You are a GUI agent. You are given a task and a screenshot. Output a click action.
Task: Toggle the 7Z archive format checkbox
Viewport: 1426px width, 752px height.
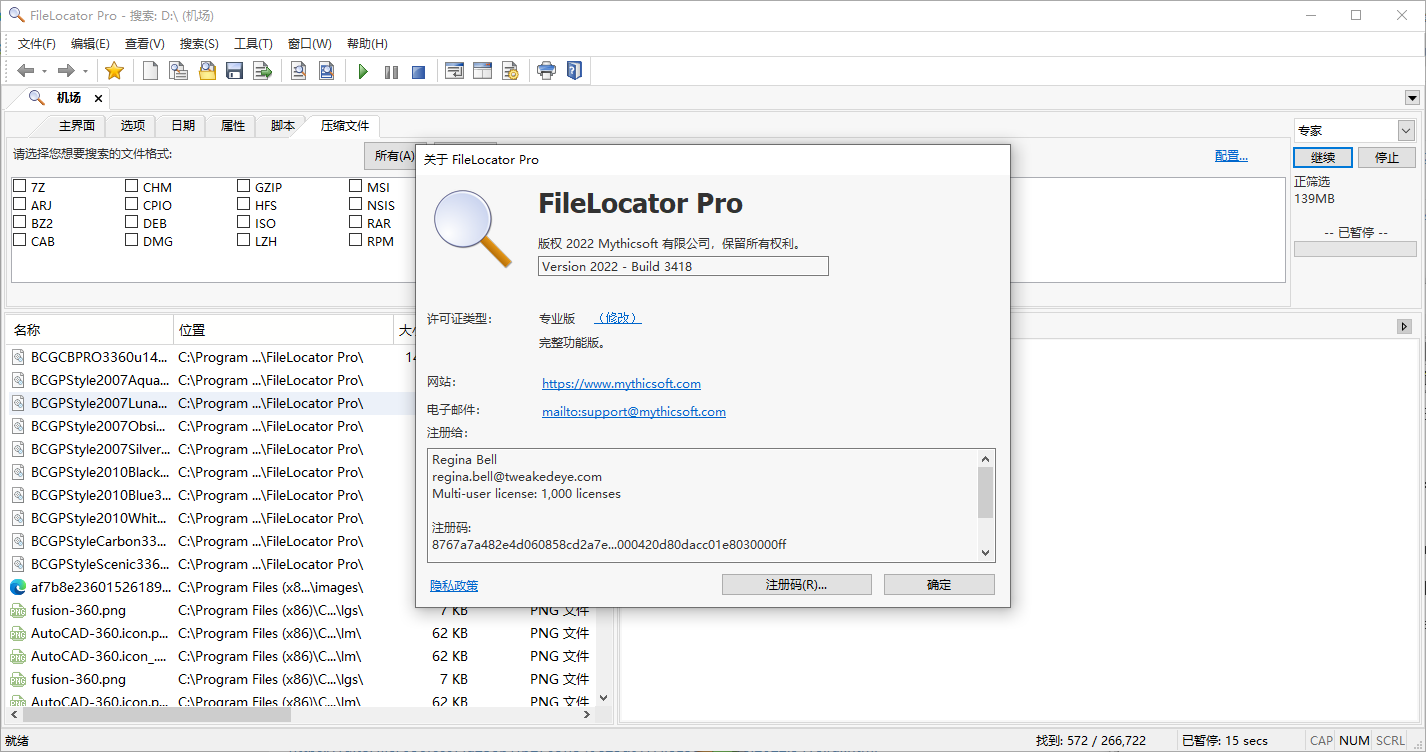pyautogui.click(x=19, y=186)
